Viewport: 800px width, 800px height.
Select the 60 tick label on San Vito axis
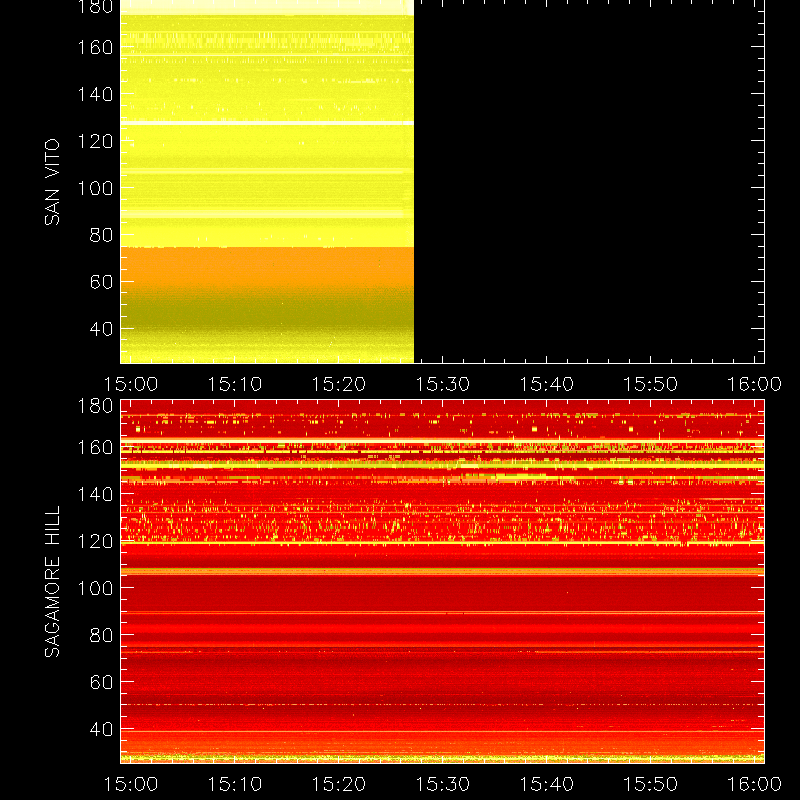[101, 282]
